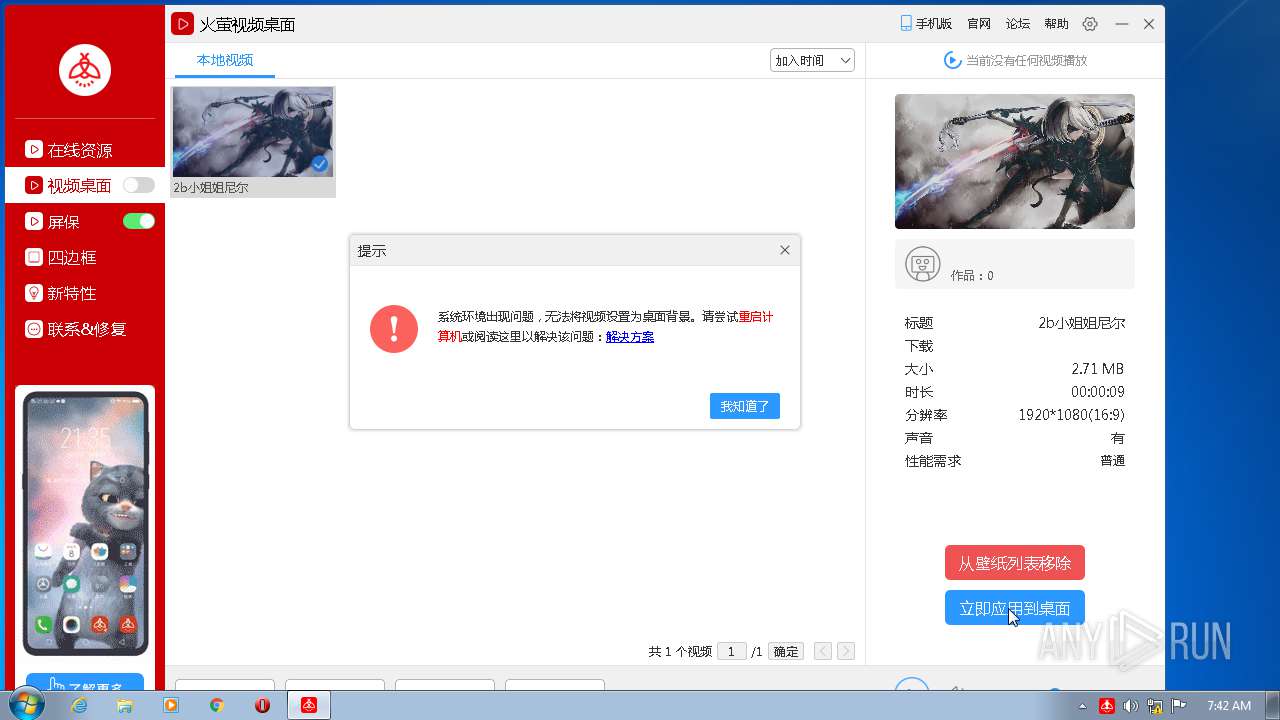Open 联系&修复 contact and repair
The image size is (1280, 720).
pyautogui.click(x=87, y=329)
